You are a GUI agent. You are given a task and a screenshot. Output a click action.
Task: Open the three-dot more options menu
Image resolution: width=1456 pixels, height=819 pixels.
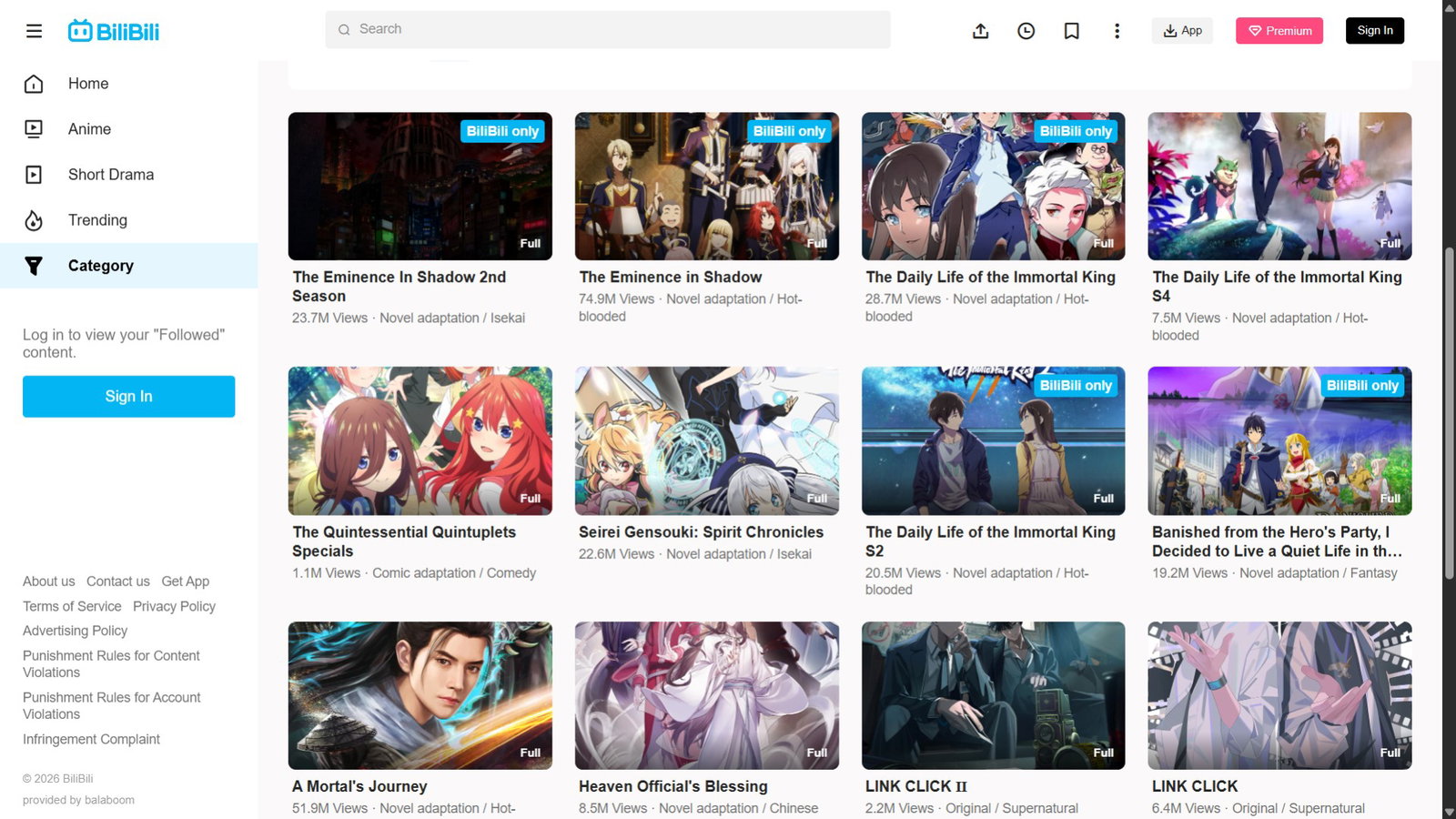tap(1117, 31)
